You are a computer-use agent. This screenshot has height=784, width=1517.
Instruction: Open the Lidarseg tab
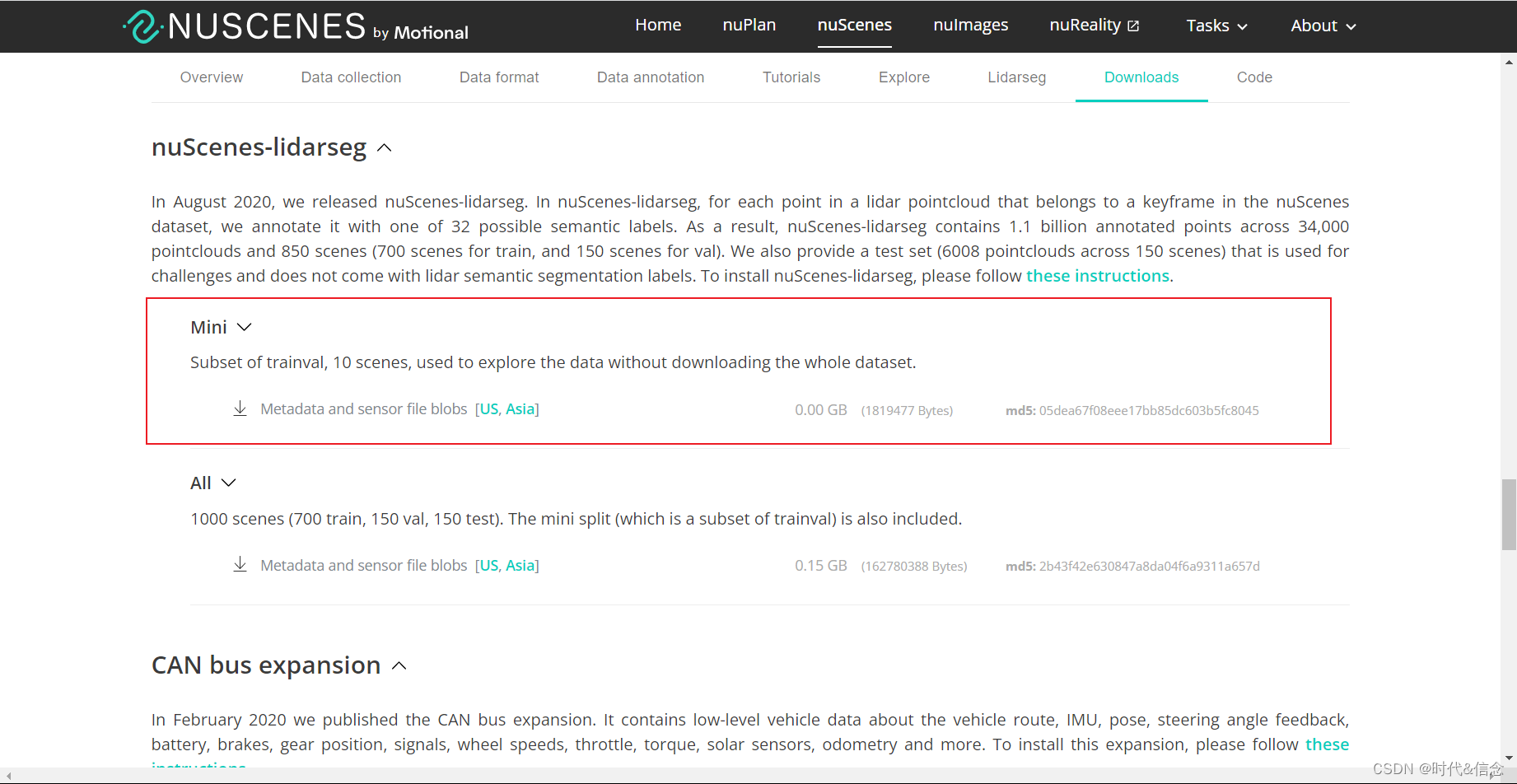pos(1017,77)
